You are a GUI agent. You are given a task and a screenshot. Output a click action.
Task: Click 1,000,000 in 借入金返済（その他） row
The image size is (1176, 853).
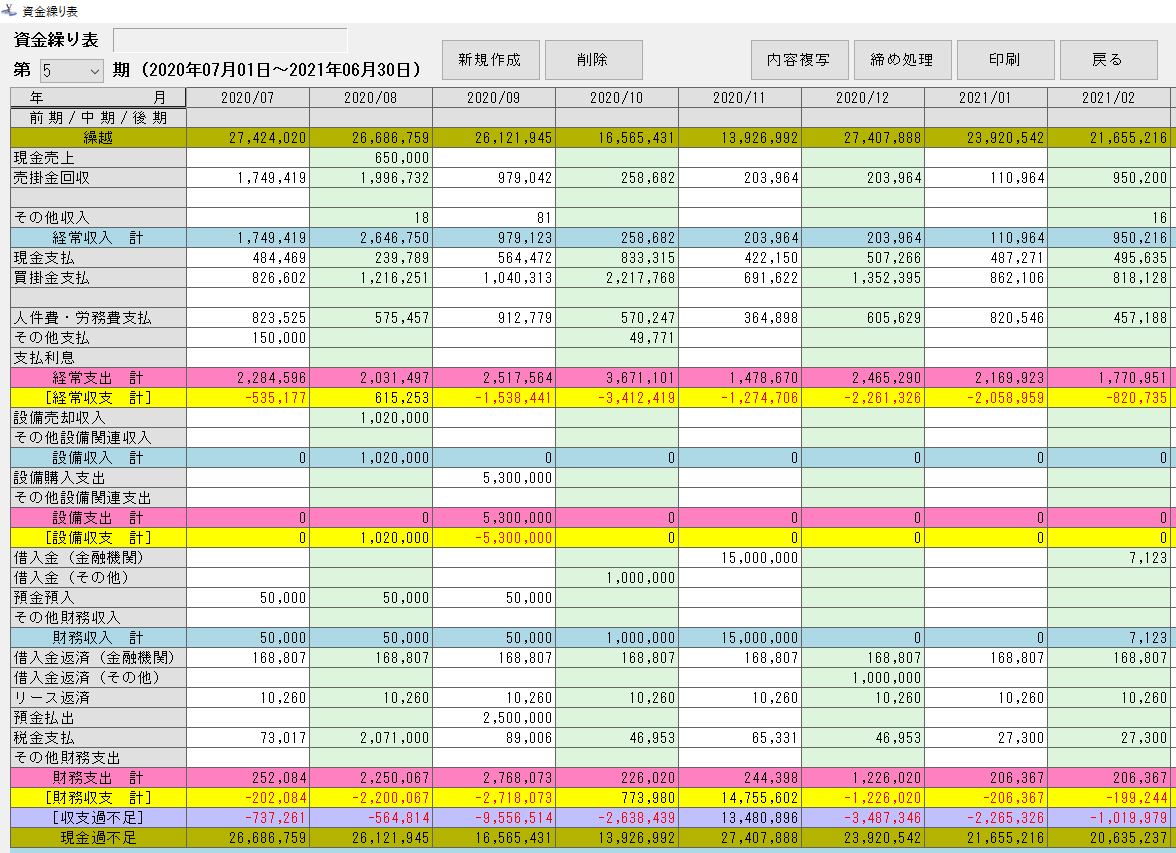(862, 678)
